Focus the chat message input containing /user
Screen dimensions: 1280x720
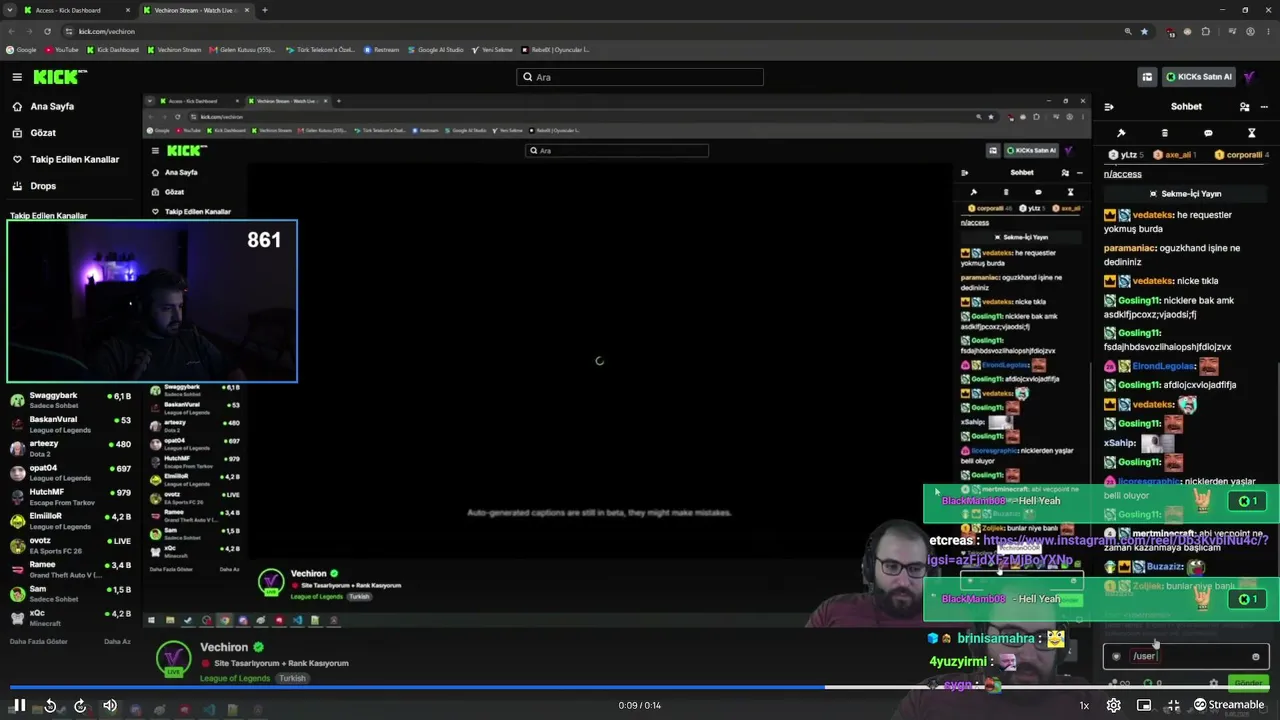click(x=1186, y=656)
